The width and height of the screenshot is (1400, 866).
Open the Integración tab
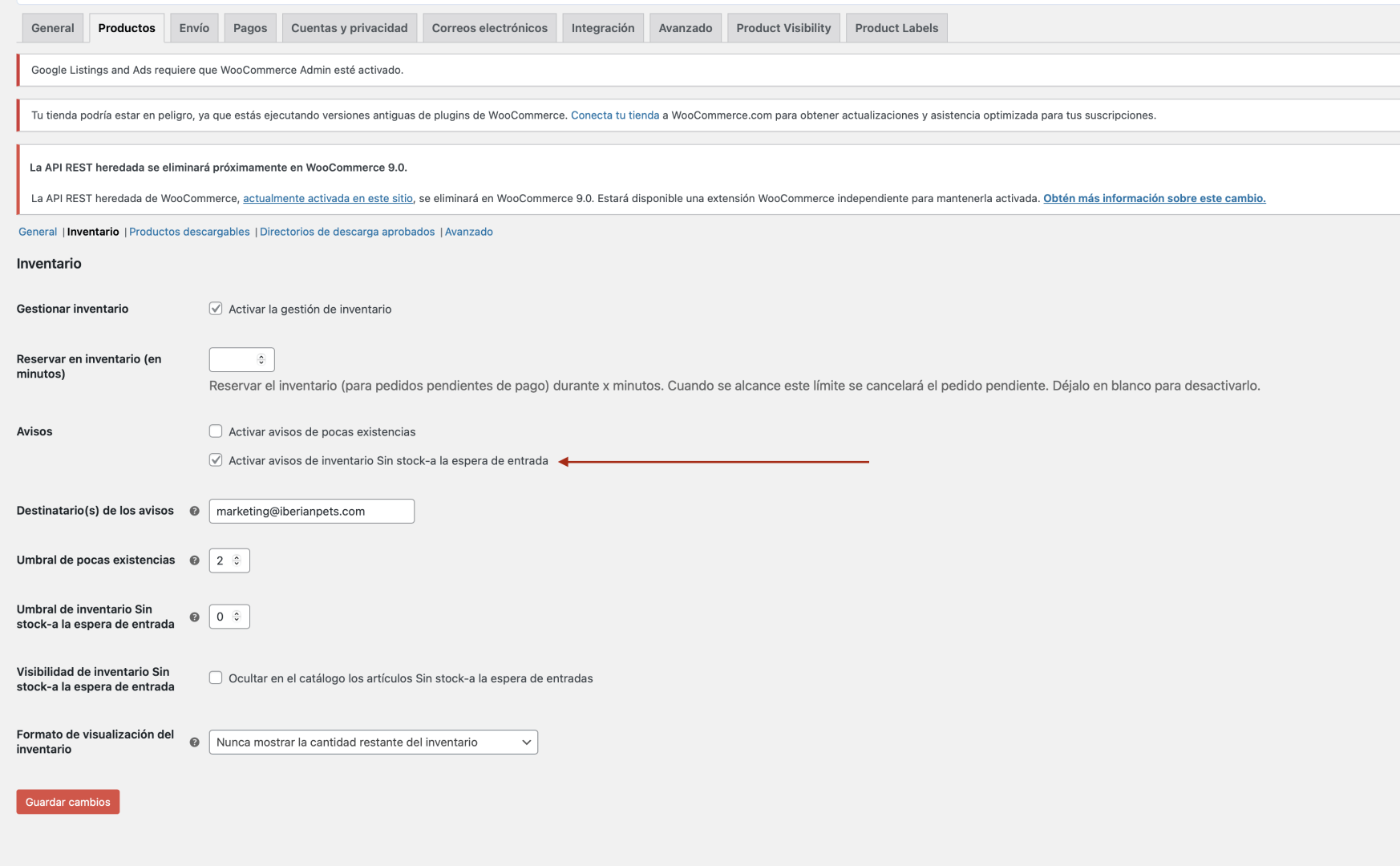pos(603,28)
